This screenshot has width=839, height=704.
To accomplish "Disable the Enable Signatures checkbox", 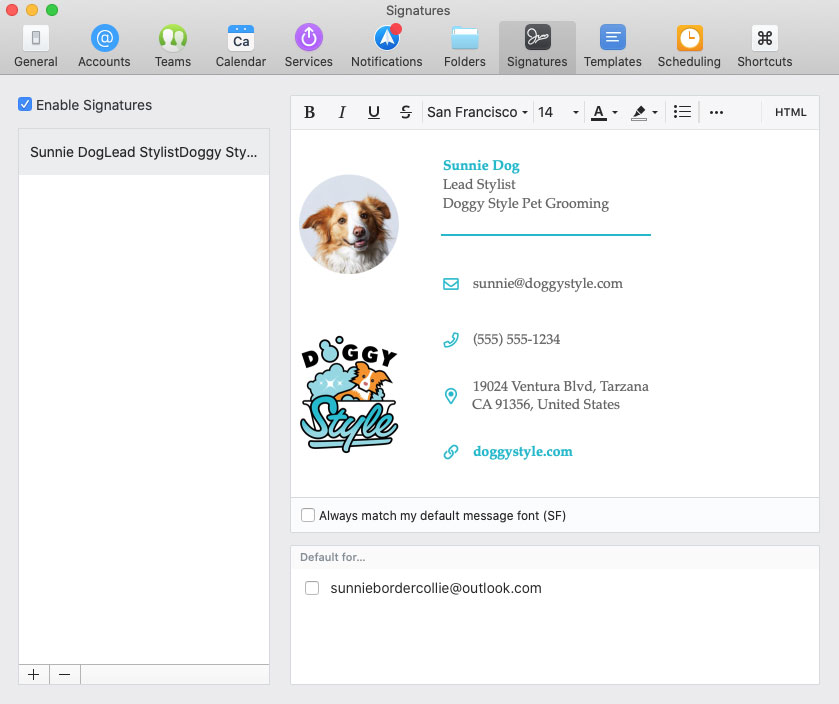I will coord(25,105).
